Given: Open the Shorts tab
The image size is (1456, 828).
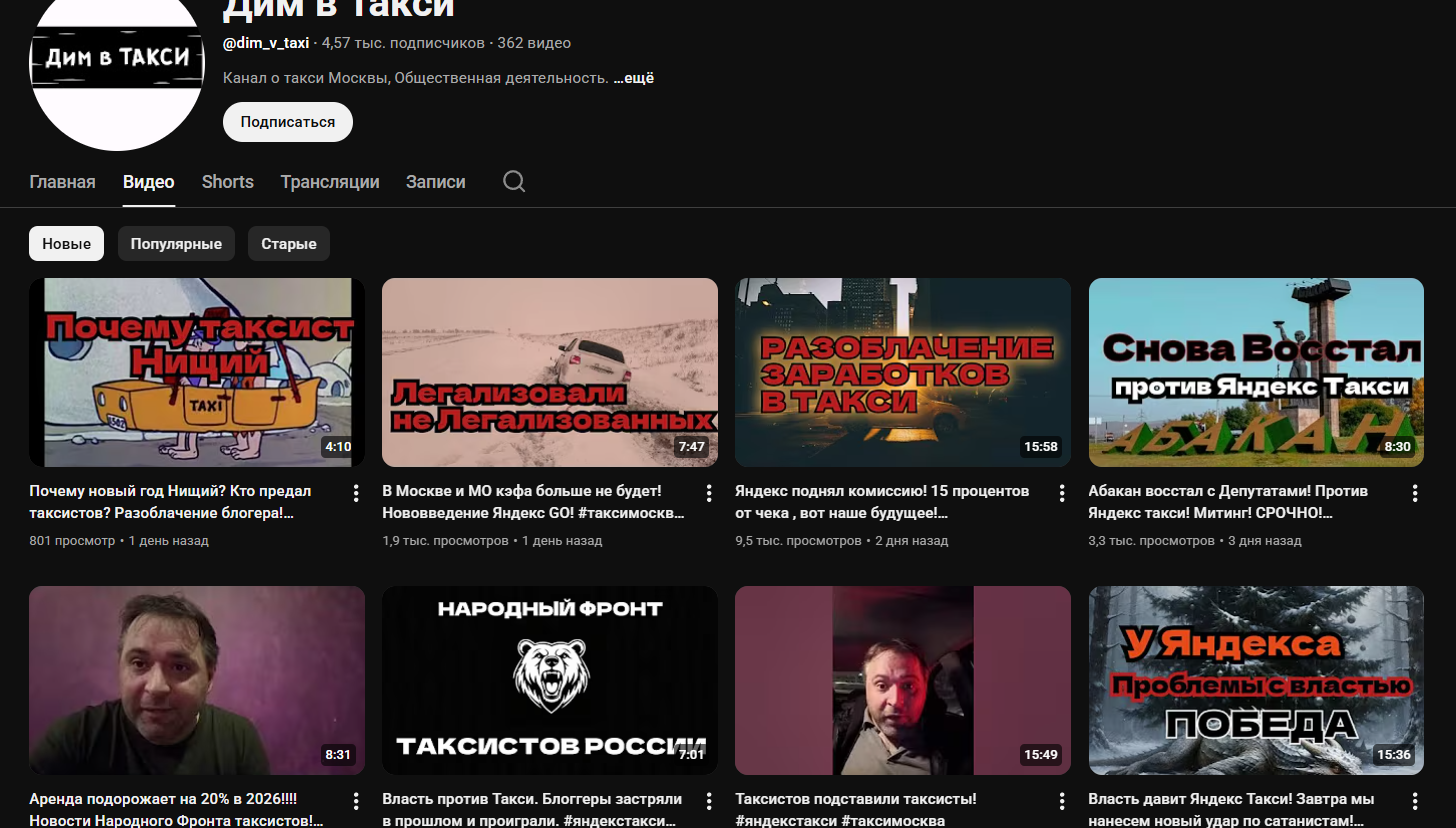Looking at the screenshot, I should (x=228, y=182).
